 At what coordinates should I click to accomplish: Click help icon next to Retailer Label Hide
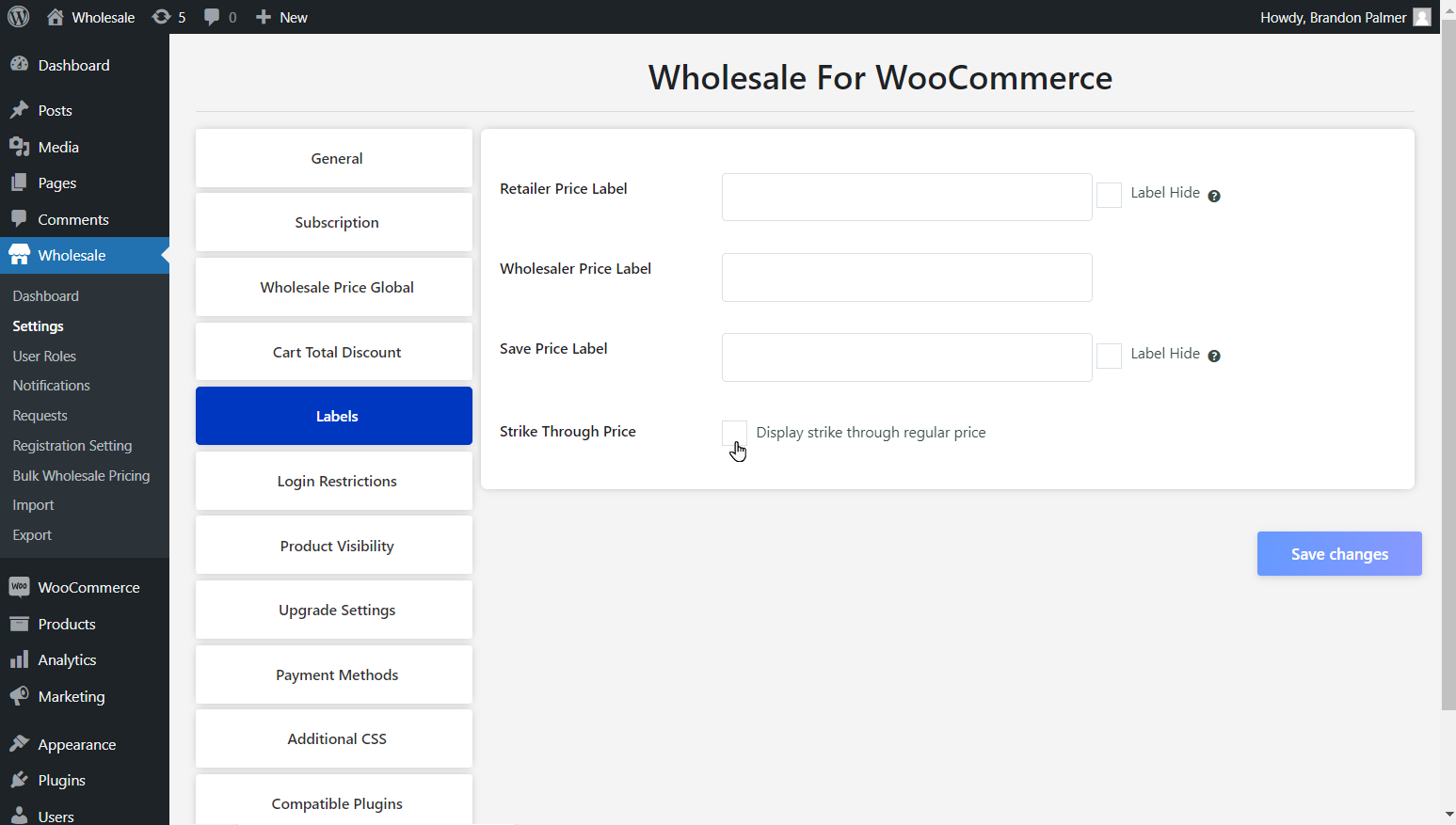pyautogui.click(x=1214, y=196)
